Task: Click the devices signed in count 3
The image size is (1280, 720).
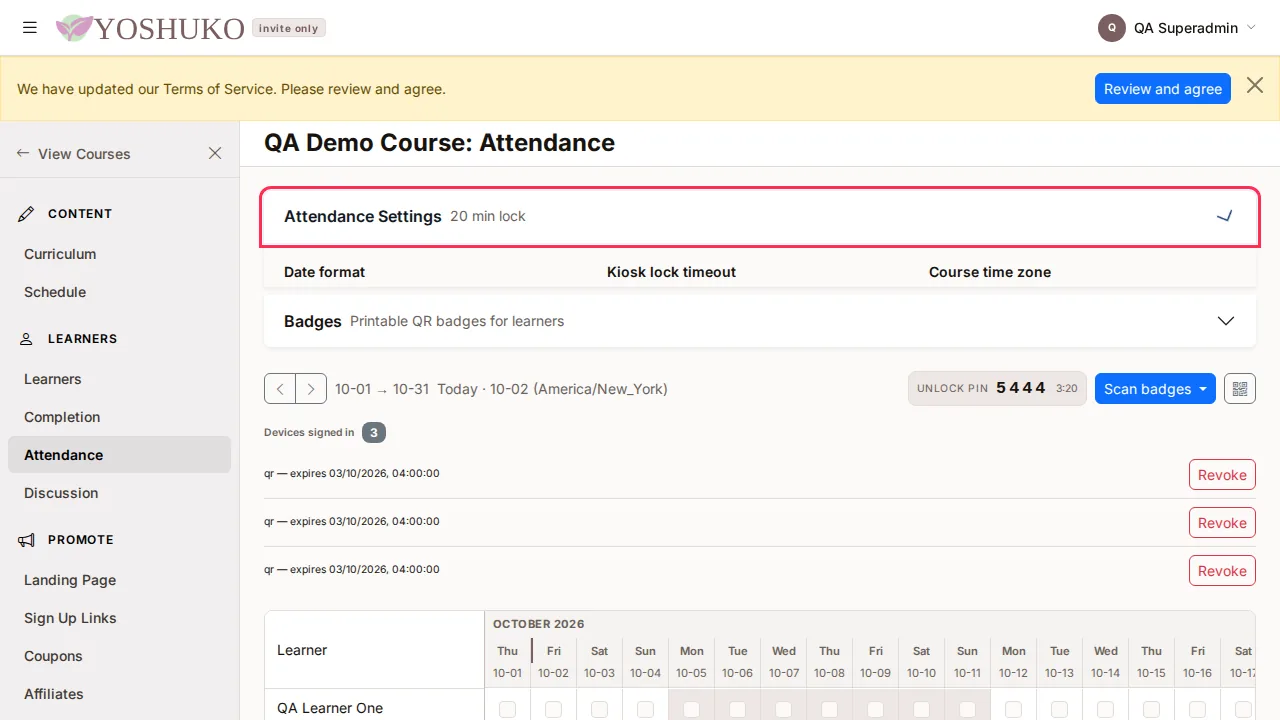Action: 374,433
